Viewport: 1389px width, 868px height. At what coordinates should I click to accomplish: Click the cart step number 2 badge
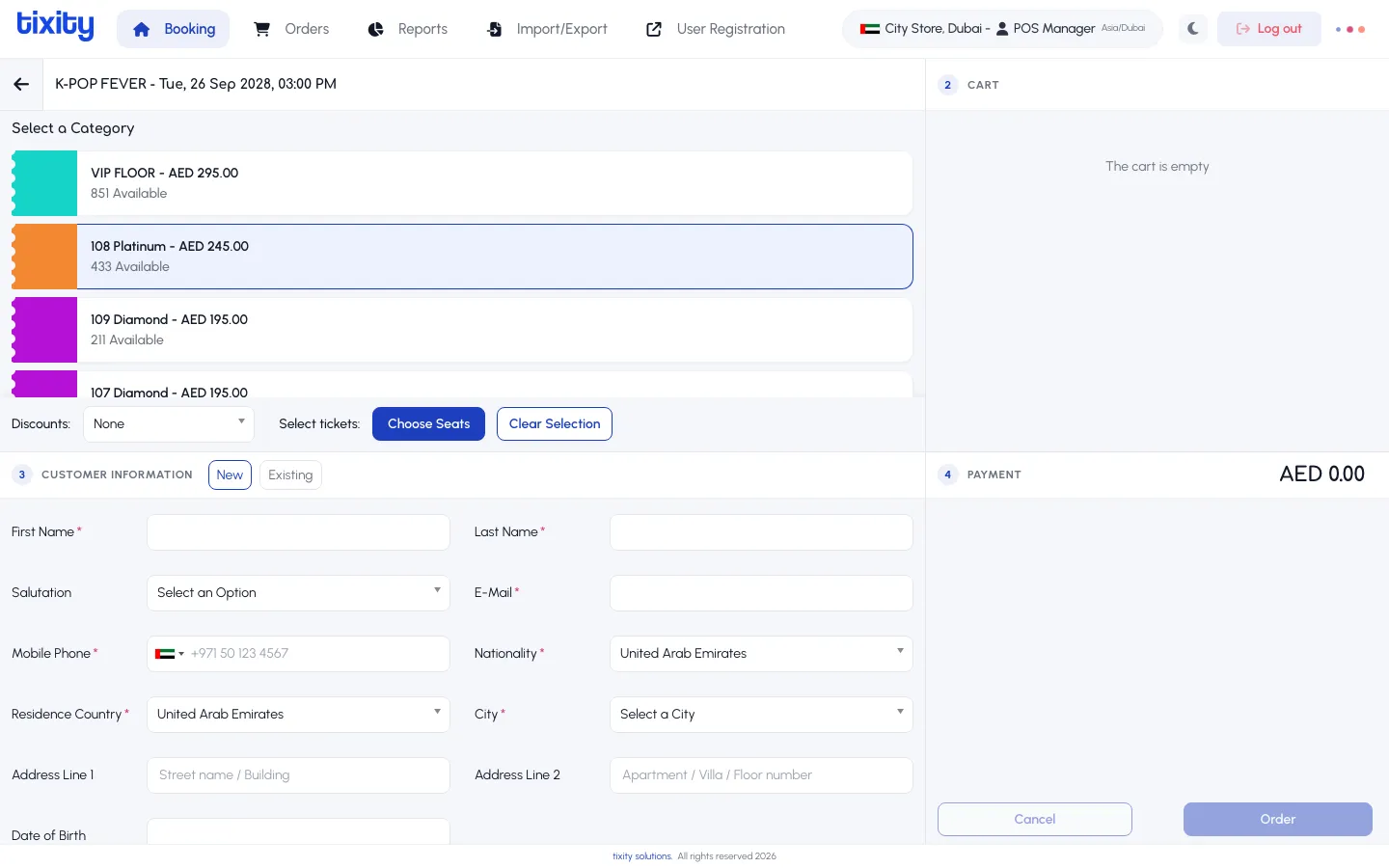(x=948, y=85)
